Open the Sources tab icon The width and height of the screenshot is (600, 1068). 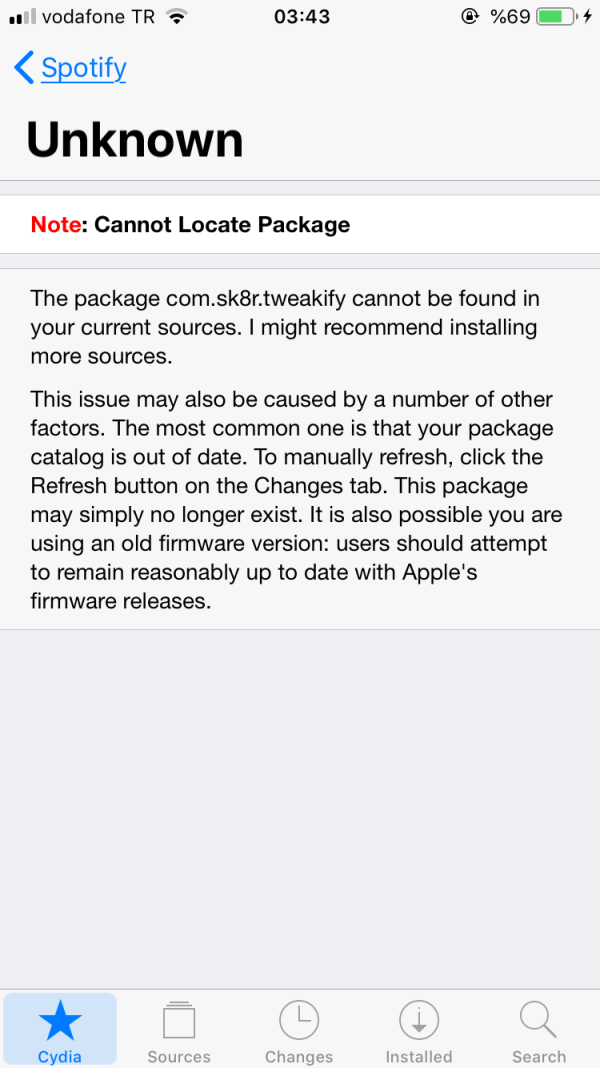[179, 1022]
